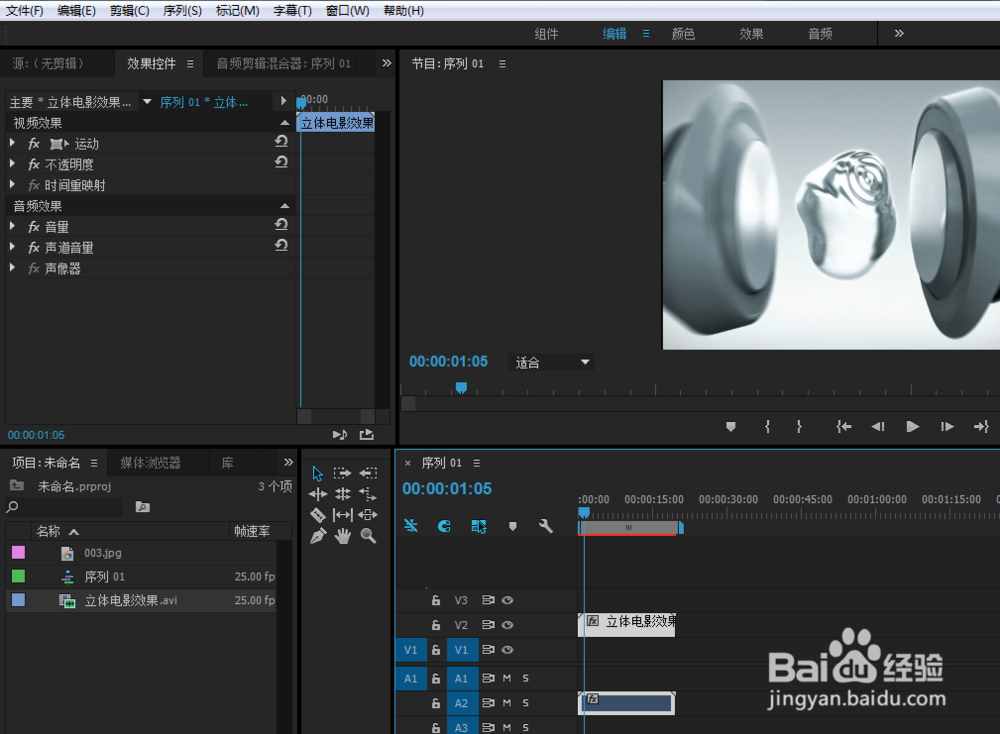Reset the Opacity effect

click(x=281, y=162)
